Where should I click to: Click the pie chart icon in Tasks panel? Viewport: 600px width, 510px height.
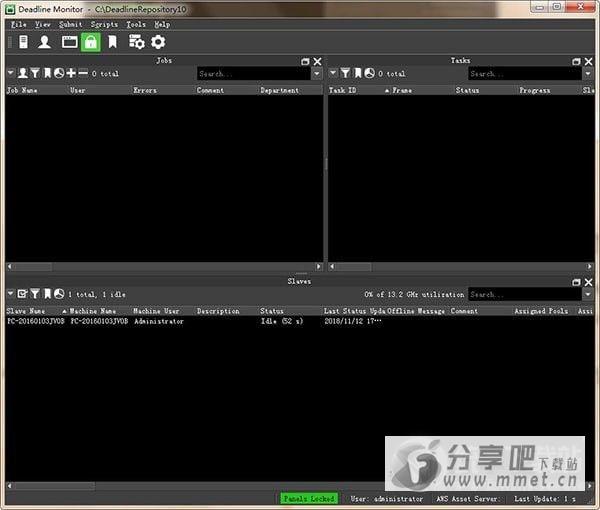click(x=369, y=73)
